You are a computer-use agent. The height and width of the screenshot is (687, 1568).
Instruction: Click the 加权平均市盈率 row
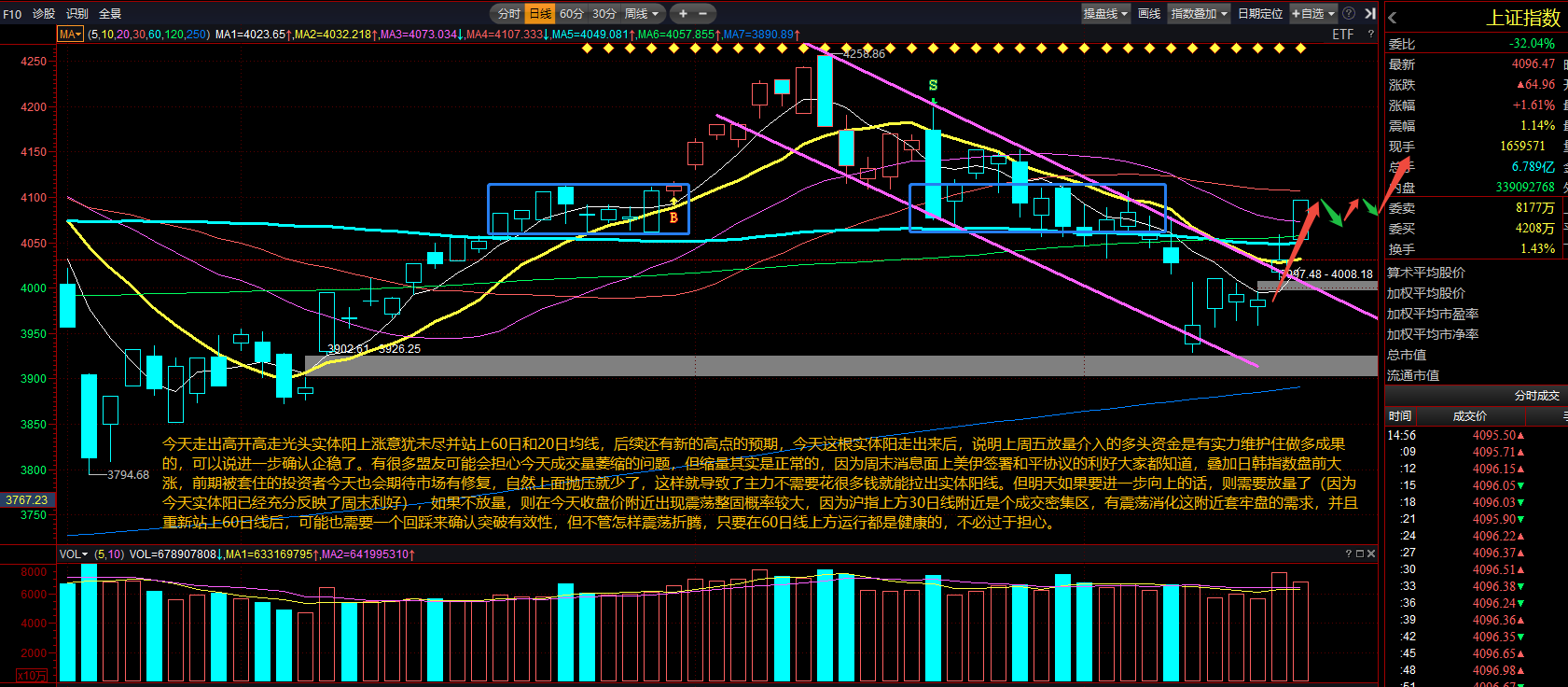[x=1476, y=314]
